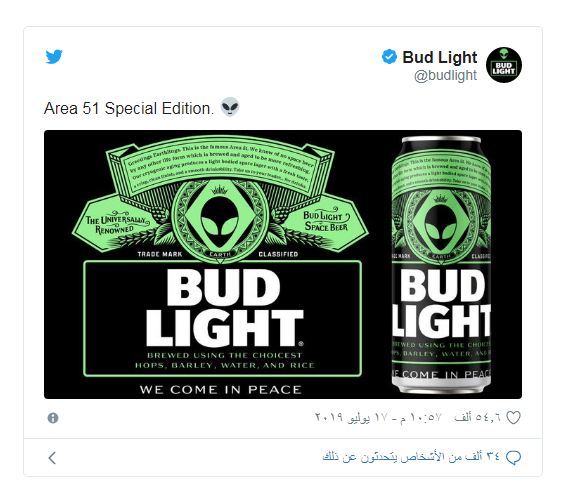Viewport: 572px width, 503px height.
Task: Open the tweet info icon
Action: (x=53, y=418)
